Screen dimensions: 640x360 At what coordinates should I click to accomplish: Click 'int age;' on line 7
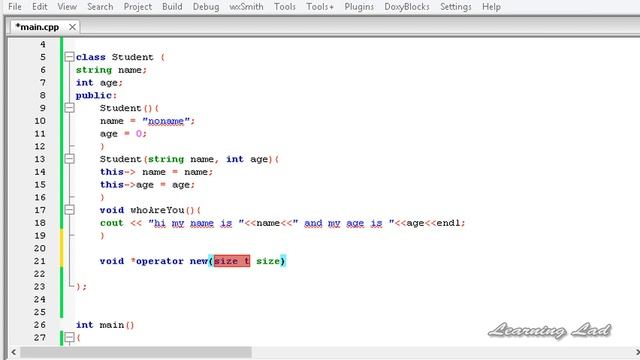pyautogui.click(x=99, y=82)
